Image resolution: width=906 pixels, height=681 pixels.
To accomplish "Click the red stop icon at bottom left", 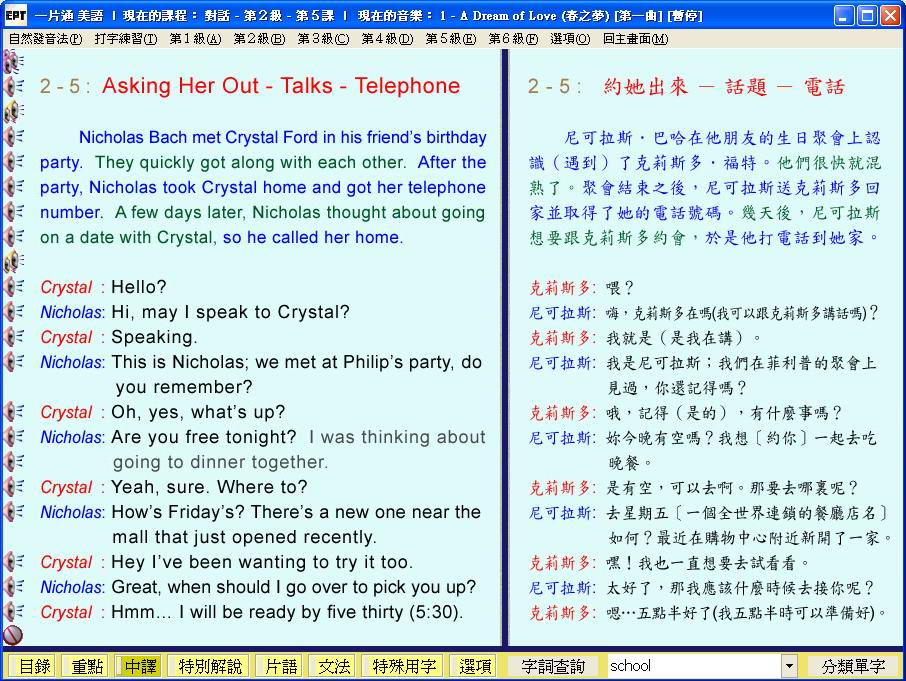I will [x=13, y=635].
